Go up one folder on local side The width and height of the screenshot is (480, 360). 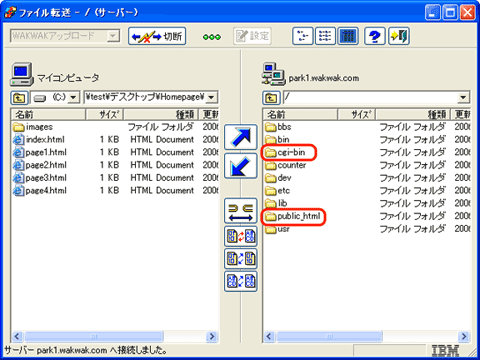tap(19, 98)
